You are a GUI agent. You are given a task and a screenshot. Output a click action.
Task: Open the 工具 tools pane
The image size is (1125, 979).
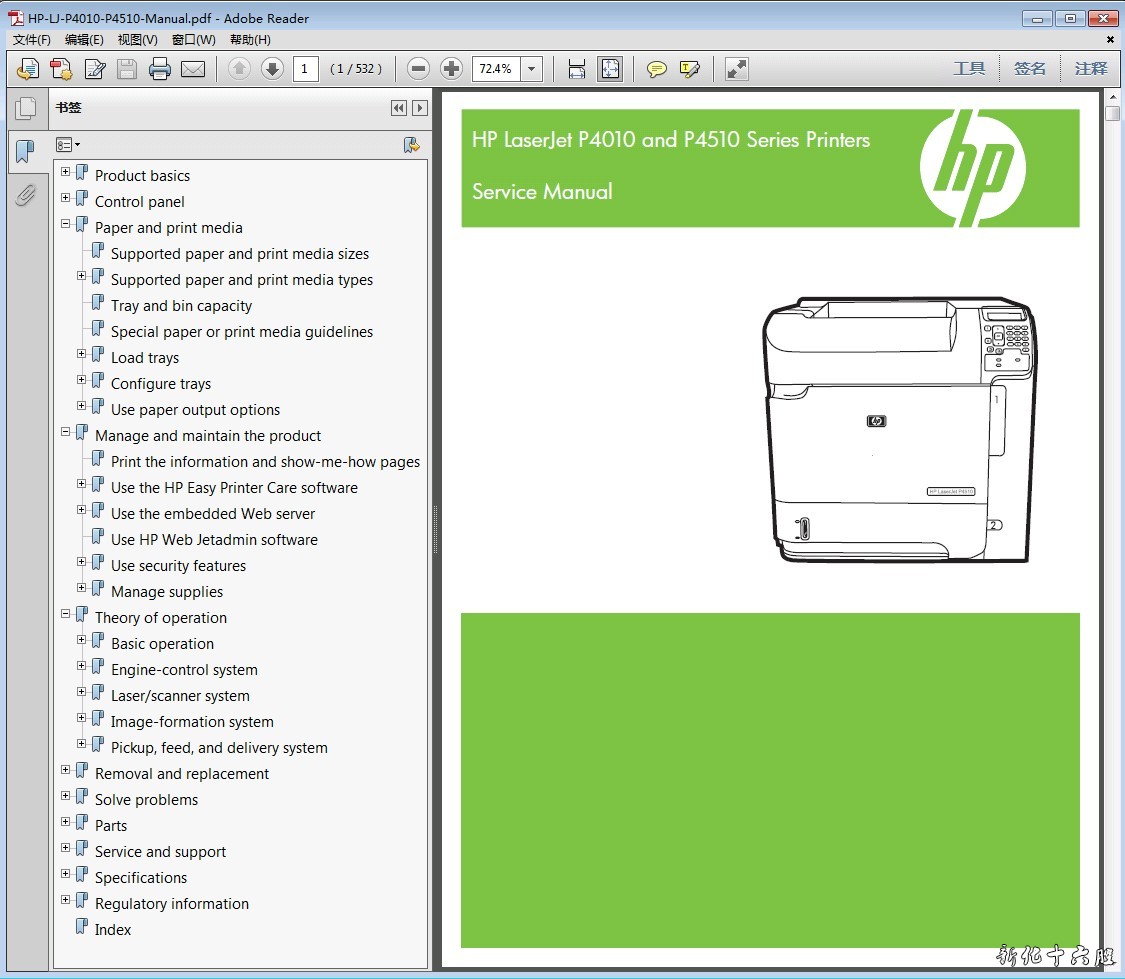(969, 68)
